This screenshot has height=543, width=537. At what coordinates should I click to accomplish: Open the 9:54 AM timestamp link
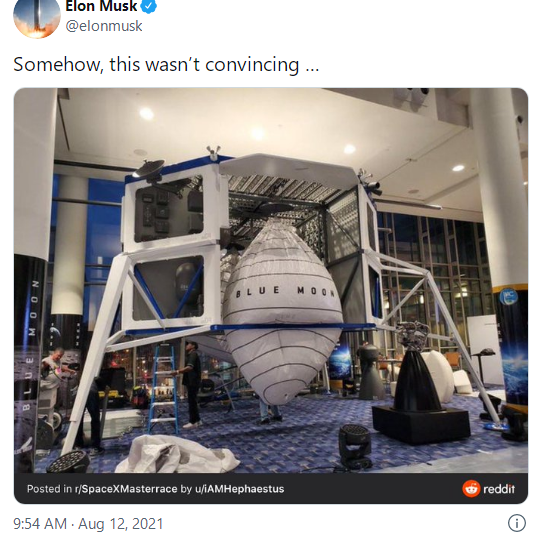[40, 524]
